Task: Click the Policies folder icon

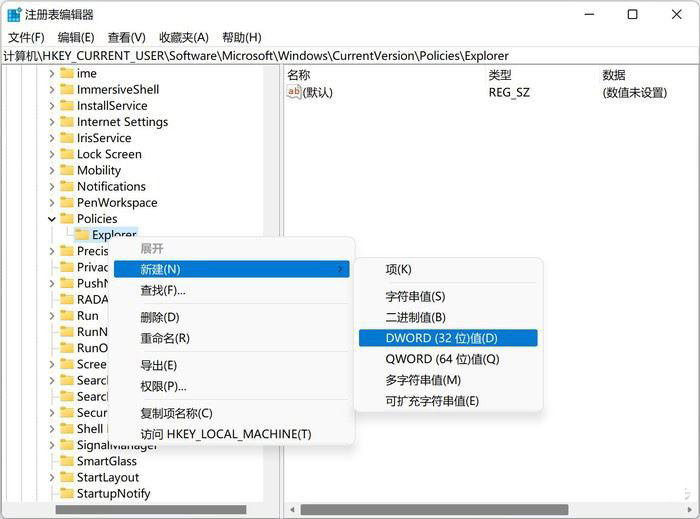Action: point(67,218)
